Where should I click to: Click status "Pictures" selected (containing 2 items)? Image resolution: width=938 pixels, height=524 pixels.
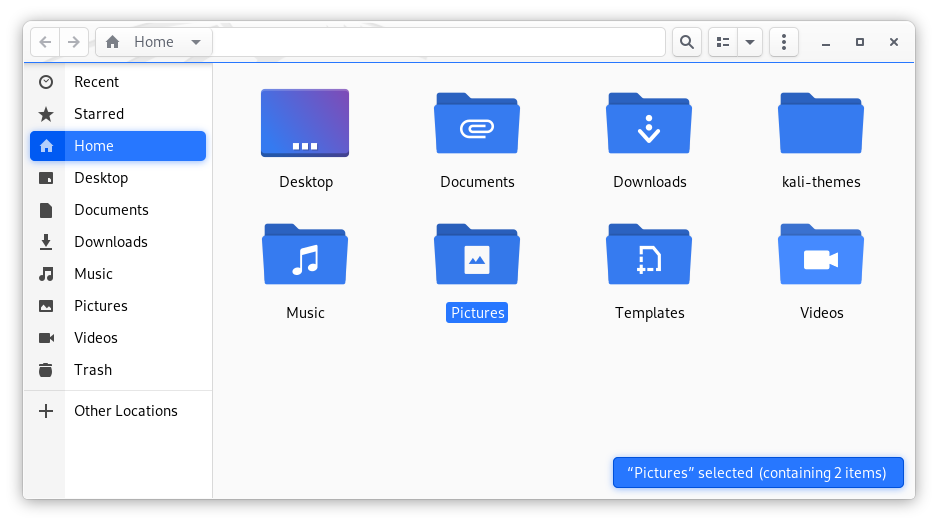pyautogui.click(x=758, y=473)
